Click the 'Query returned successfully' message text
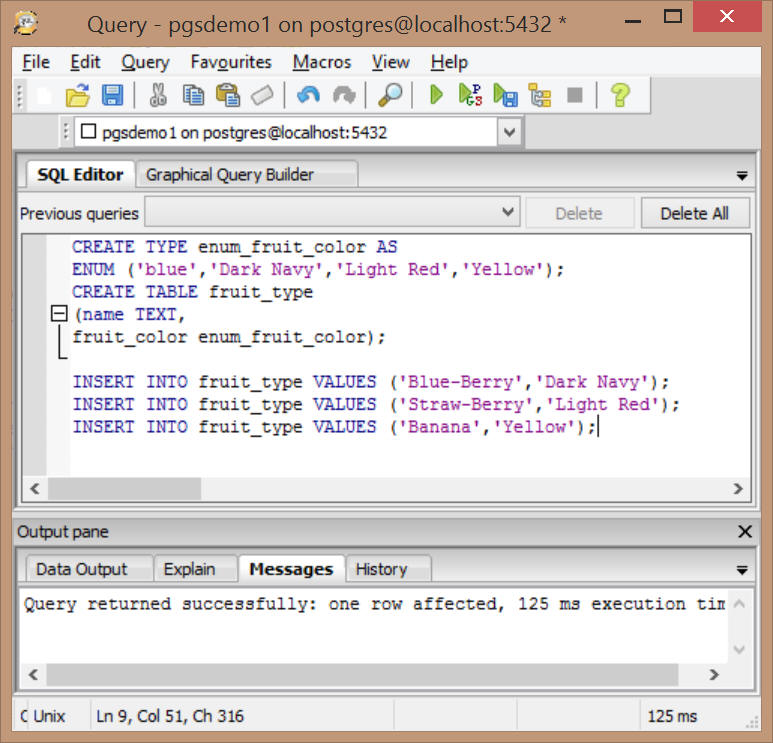 coord(375,604)
